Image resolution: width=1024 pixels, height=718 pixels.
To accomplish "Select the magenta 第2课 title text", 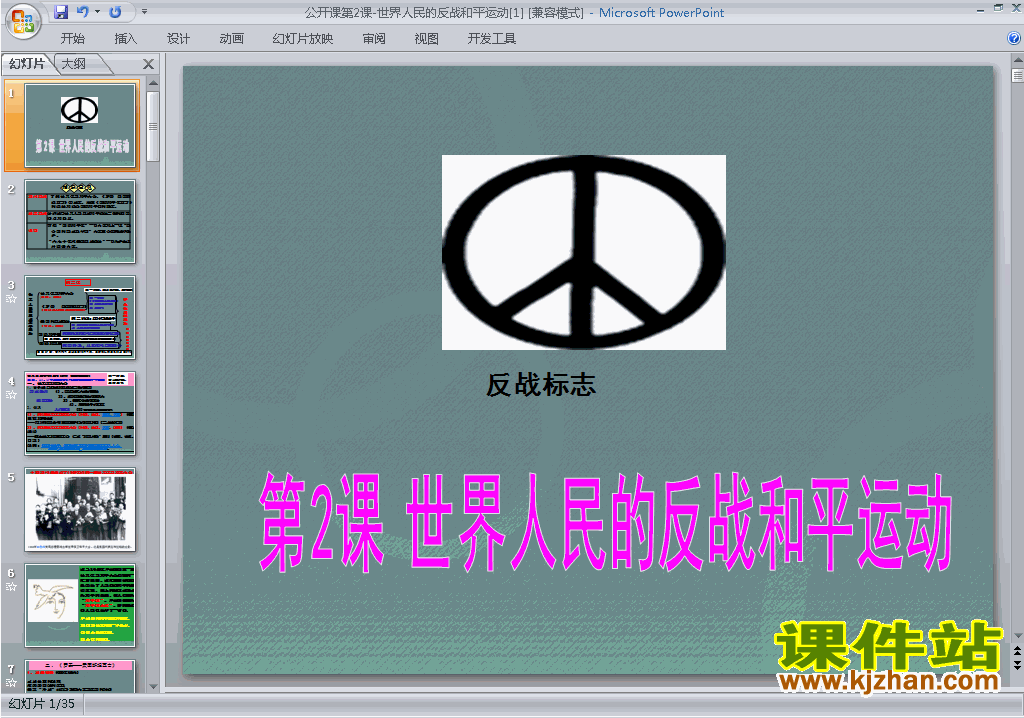I will [605, 523].
